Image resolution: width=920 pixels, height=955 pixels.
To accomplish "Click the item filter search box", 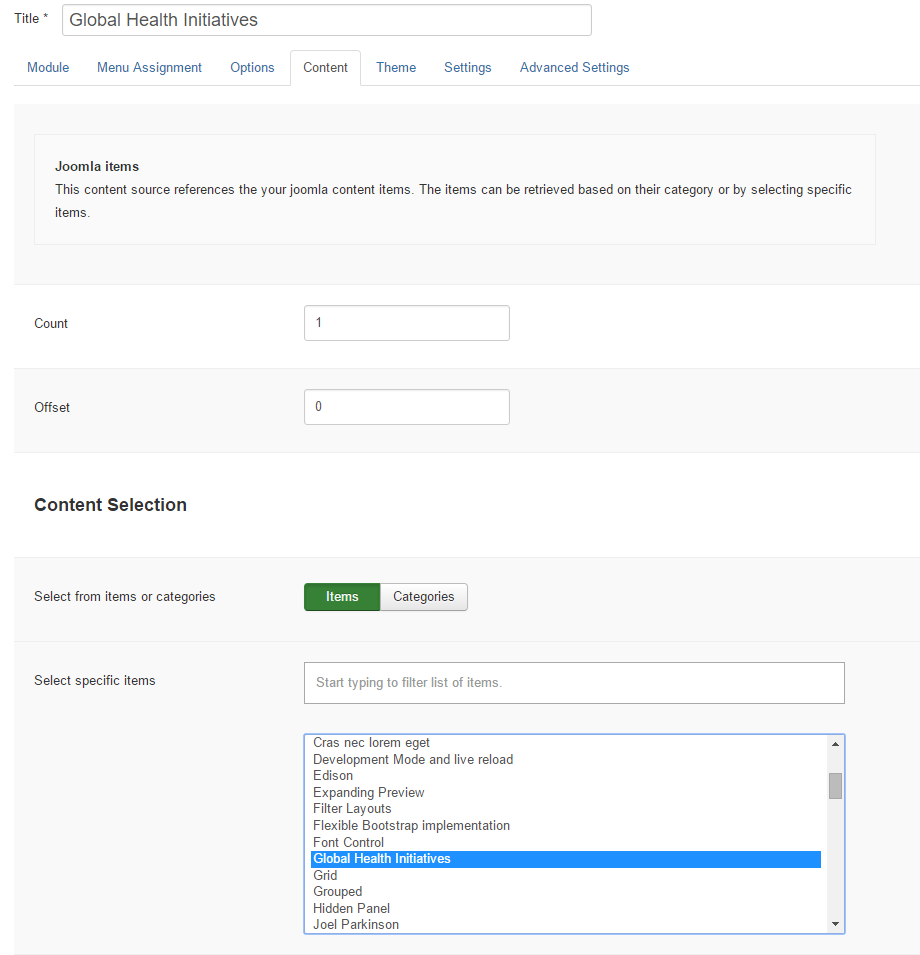I will [574, 683].
